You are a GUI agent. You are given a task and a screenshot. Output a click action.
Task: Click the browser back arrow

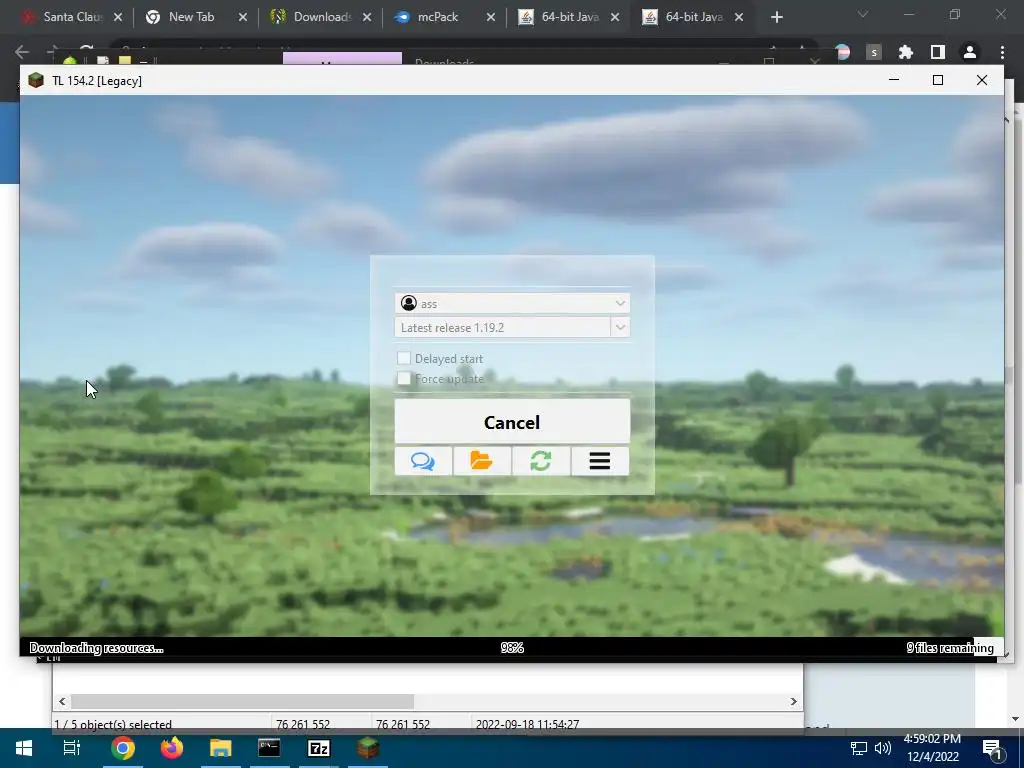[x=22, y=52]
